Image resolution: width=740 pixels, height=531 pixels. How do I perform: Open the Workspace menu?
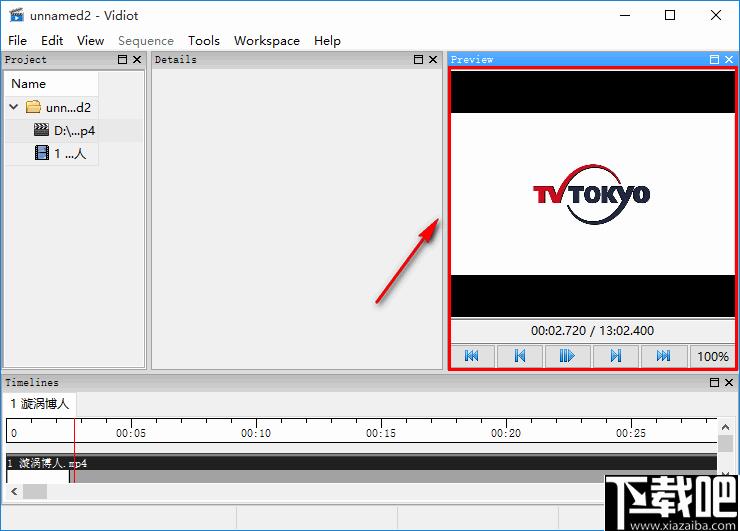click(267, 41)
